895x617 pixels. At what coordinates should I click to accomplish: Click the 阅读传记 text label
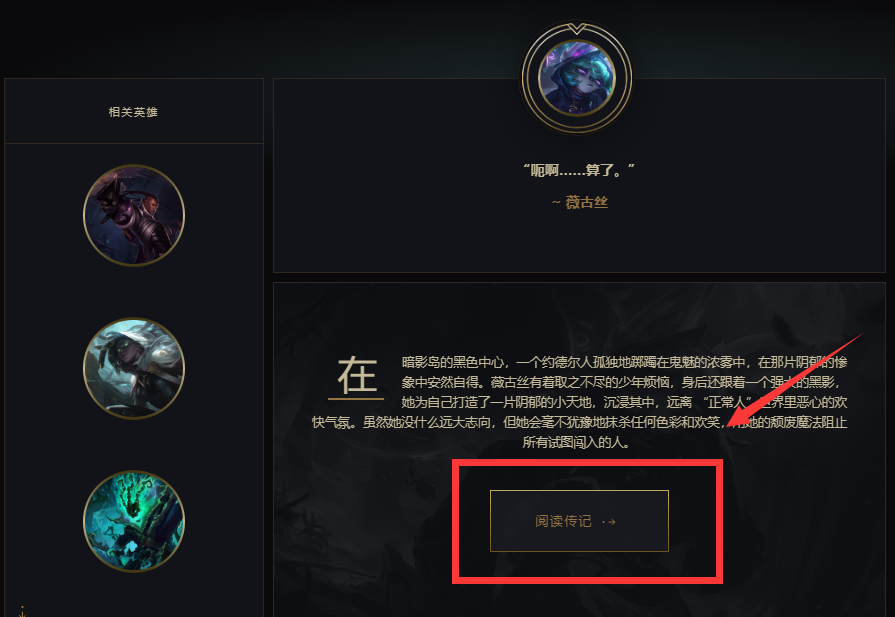[x=563, y=521]
